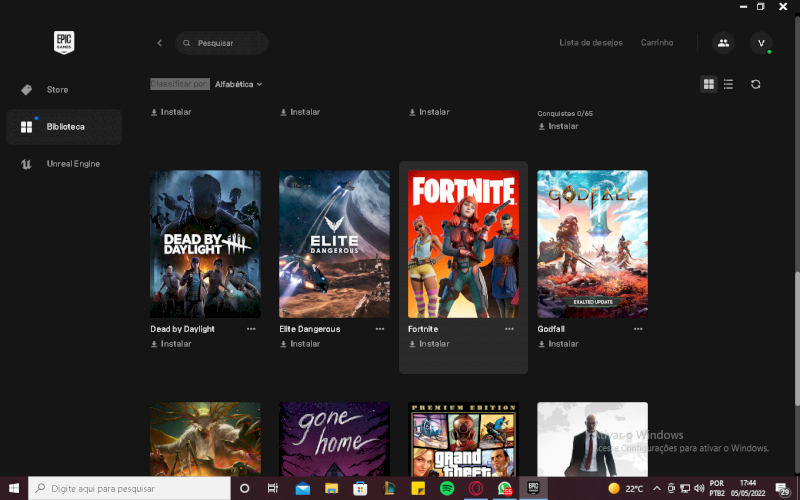The width and height of the screenshot is (800, 500).
Task: Click the Dead by Daylight title text
Action: click(183, 329)
